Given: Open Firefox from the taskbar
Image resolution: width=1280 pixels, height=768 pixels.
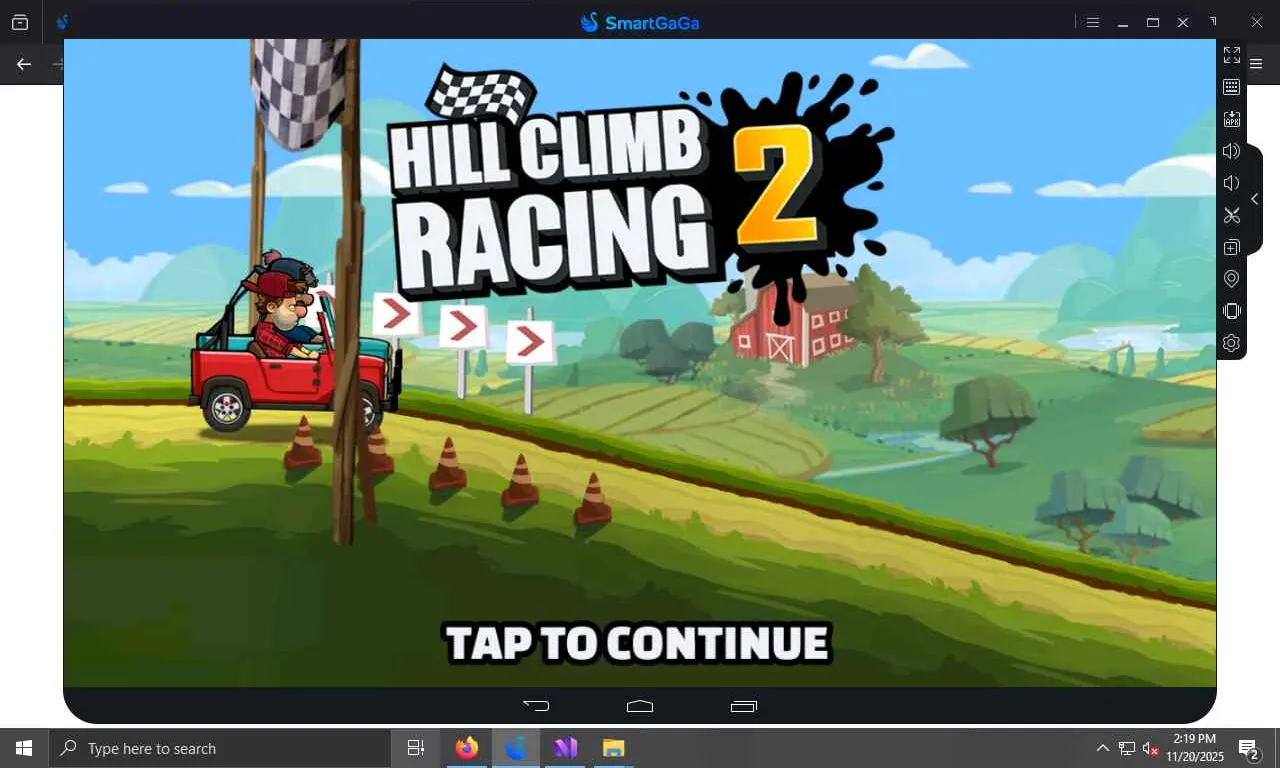Looking at the screenshot, I should click(x=467, y=748).
